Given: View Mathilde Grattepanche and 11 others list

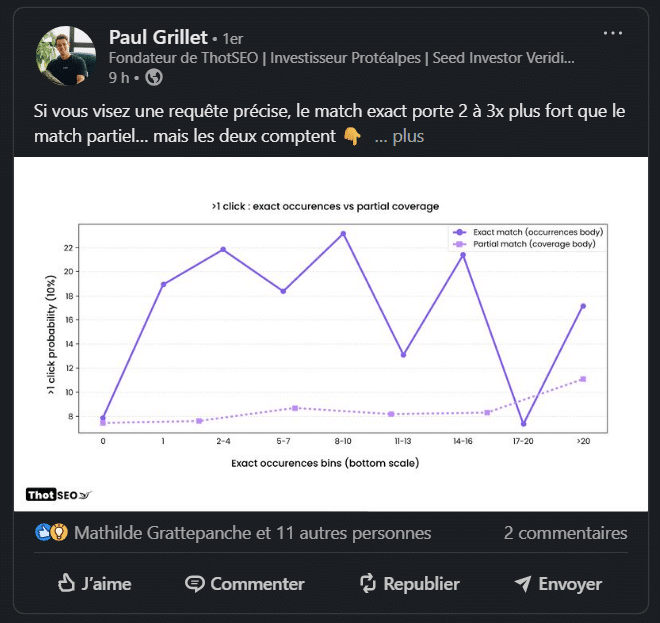Looking at the screenshot, I should click(x=252, y=533).
